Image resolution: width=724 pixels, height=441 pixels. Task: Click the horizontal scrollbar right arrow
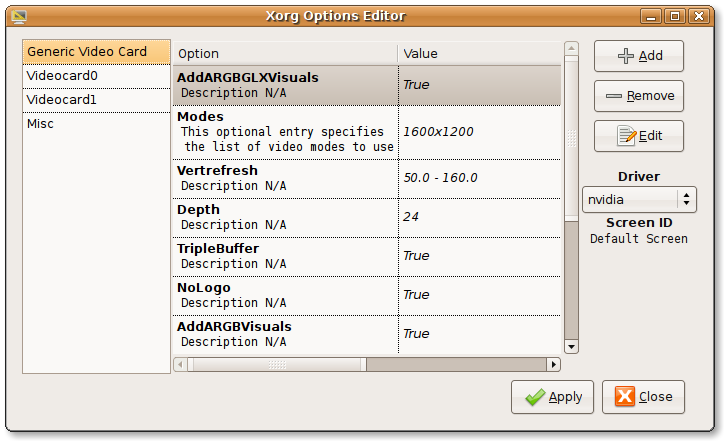(x=554, y=364)
